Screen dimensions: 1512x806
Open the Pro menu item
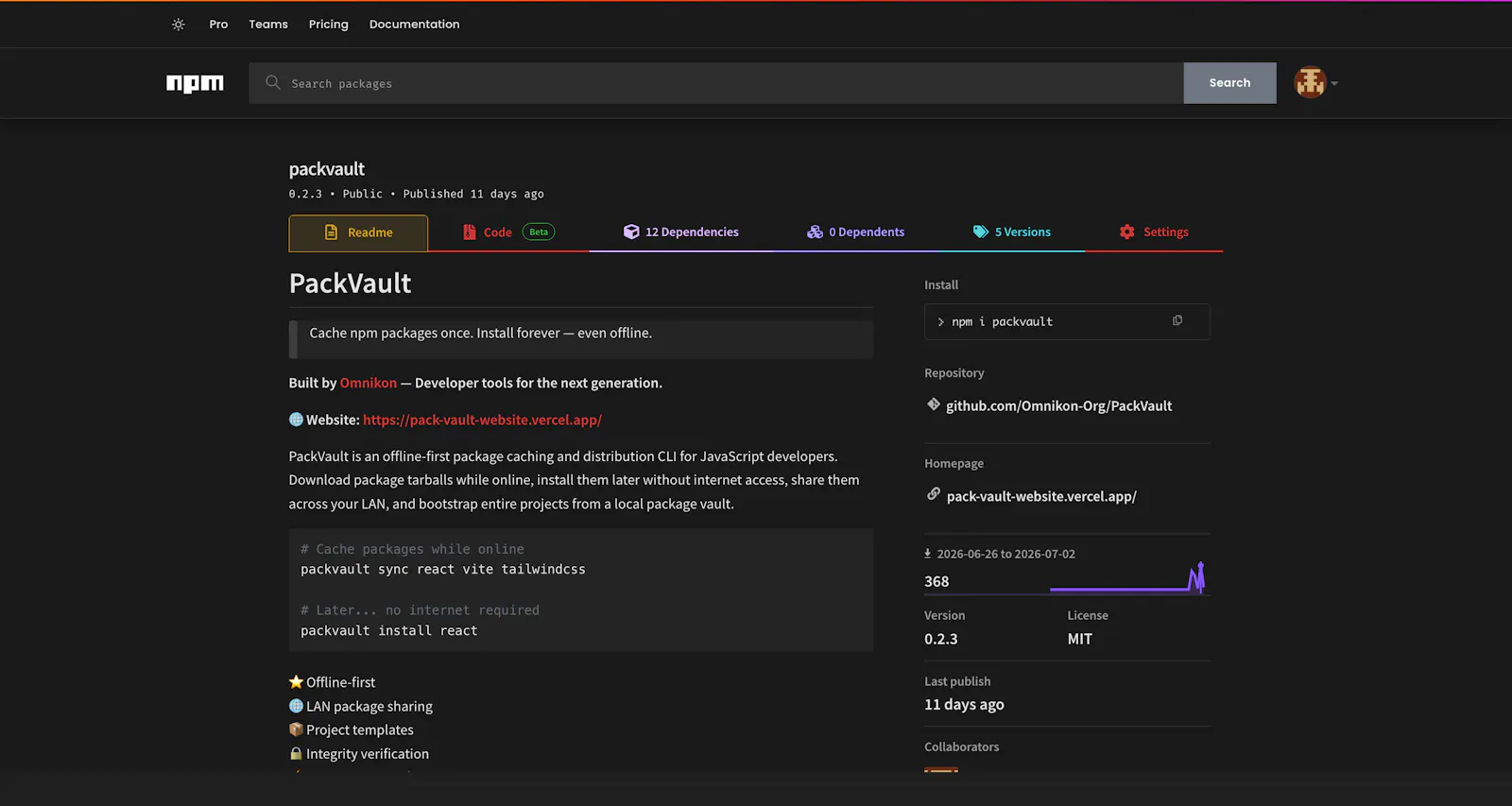click(x=218, y=25)
